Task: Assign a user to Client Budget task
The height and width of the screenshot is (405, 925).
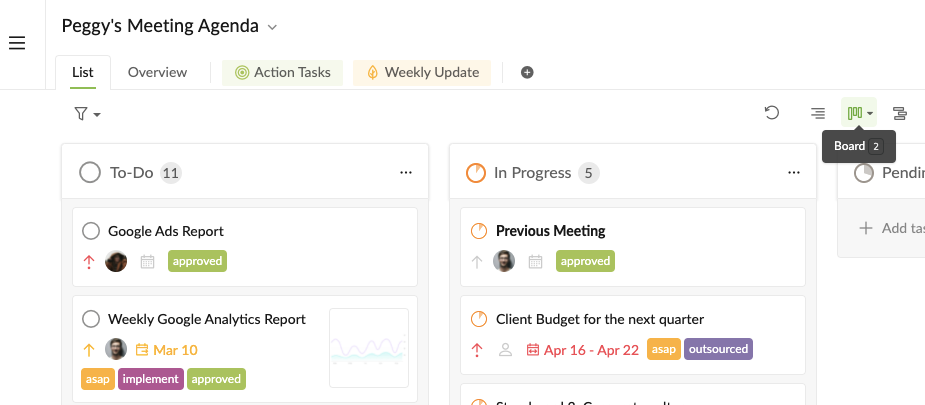Action: tap(505, 350)
